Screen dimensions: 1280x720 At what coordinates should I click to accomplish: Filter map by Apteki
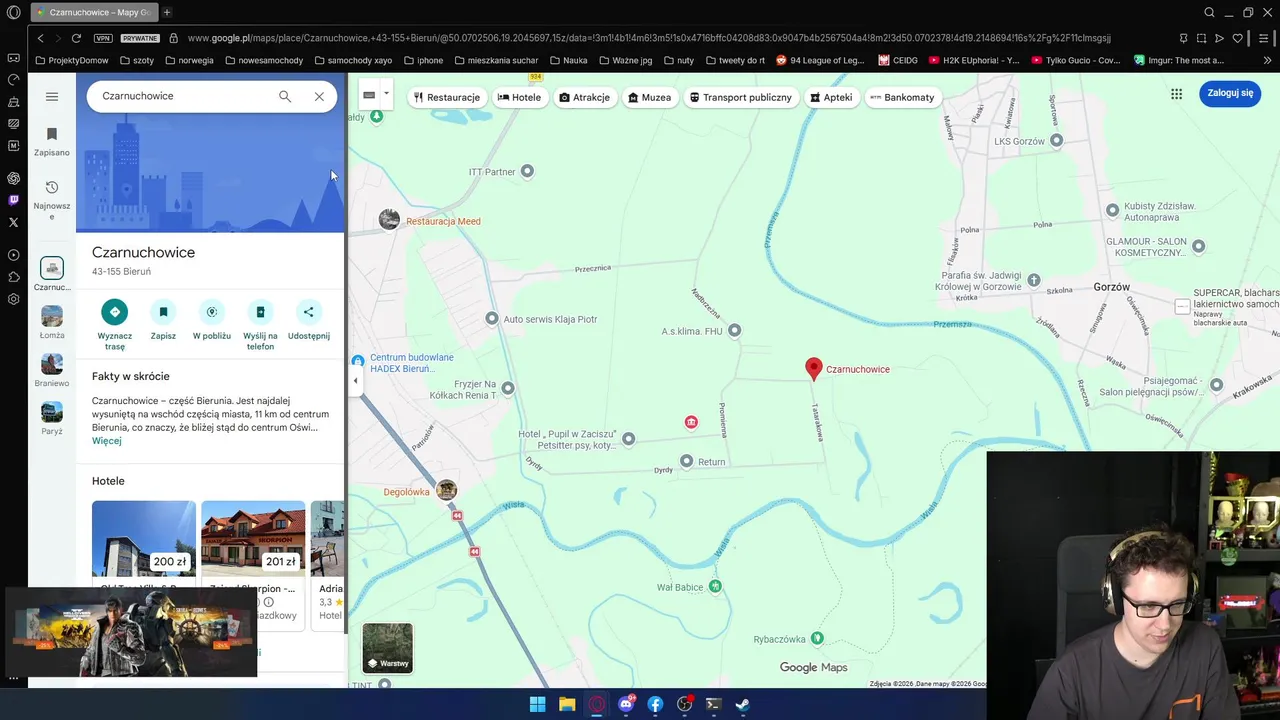(832, 97)
